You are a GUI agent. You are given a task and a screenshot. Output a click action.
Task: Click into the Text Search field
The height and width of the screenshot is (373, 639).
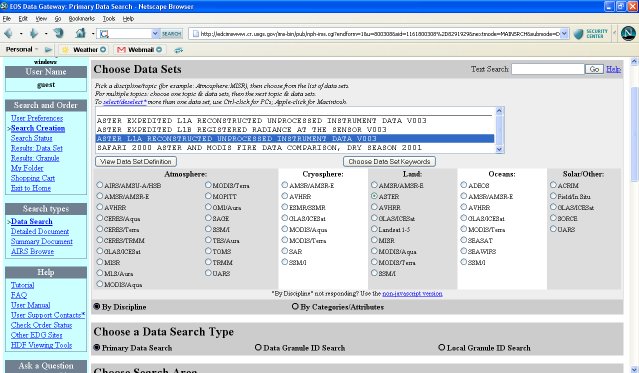(x=548, y=69)
